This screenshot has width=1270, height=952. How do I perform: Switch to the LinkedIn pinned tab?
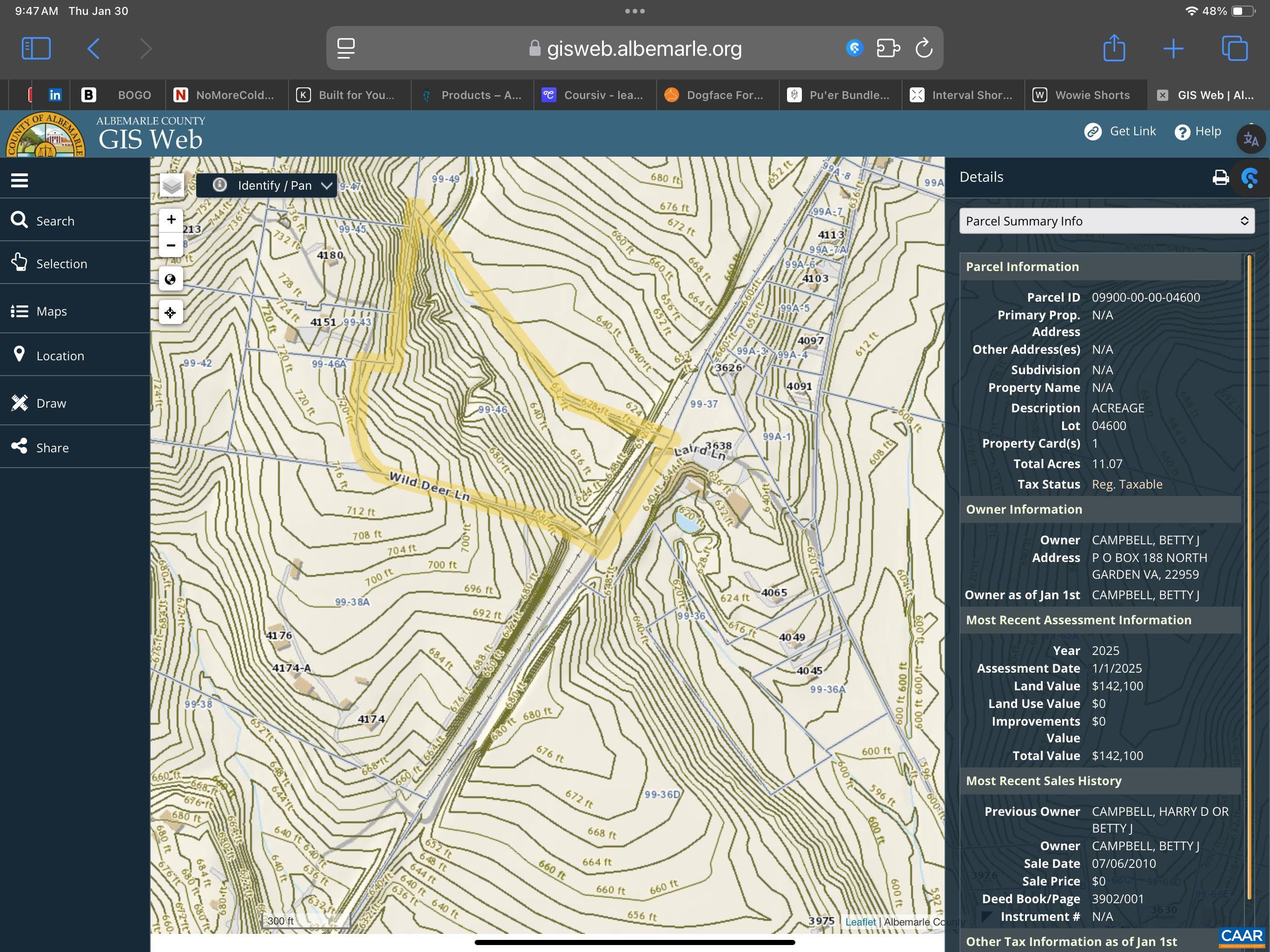(x=55, y=95)
